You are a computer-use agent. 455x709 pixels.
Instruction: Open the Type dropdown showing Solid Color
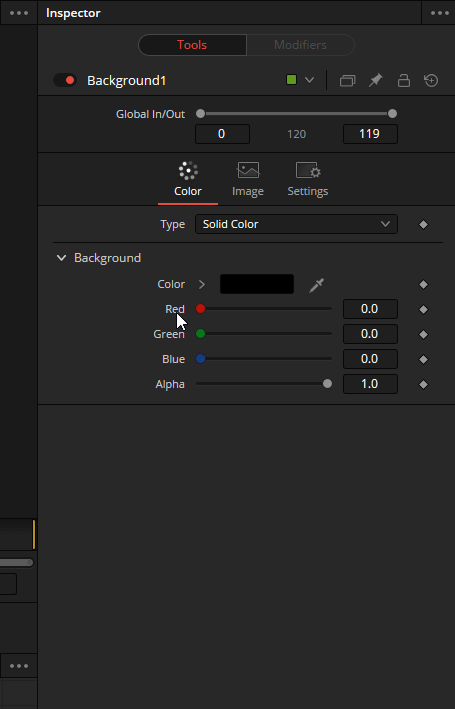coord(296,224)
